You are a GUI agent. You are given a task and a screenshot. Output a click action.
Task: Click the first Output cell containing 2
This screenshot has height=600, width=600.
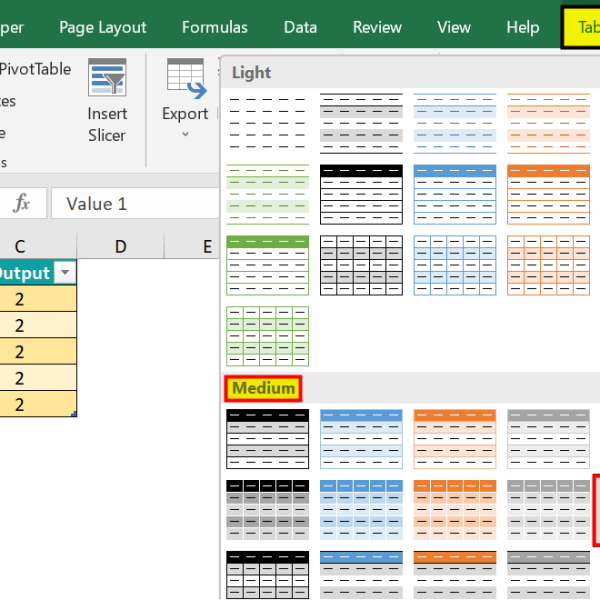click(x=38, y=299)
